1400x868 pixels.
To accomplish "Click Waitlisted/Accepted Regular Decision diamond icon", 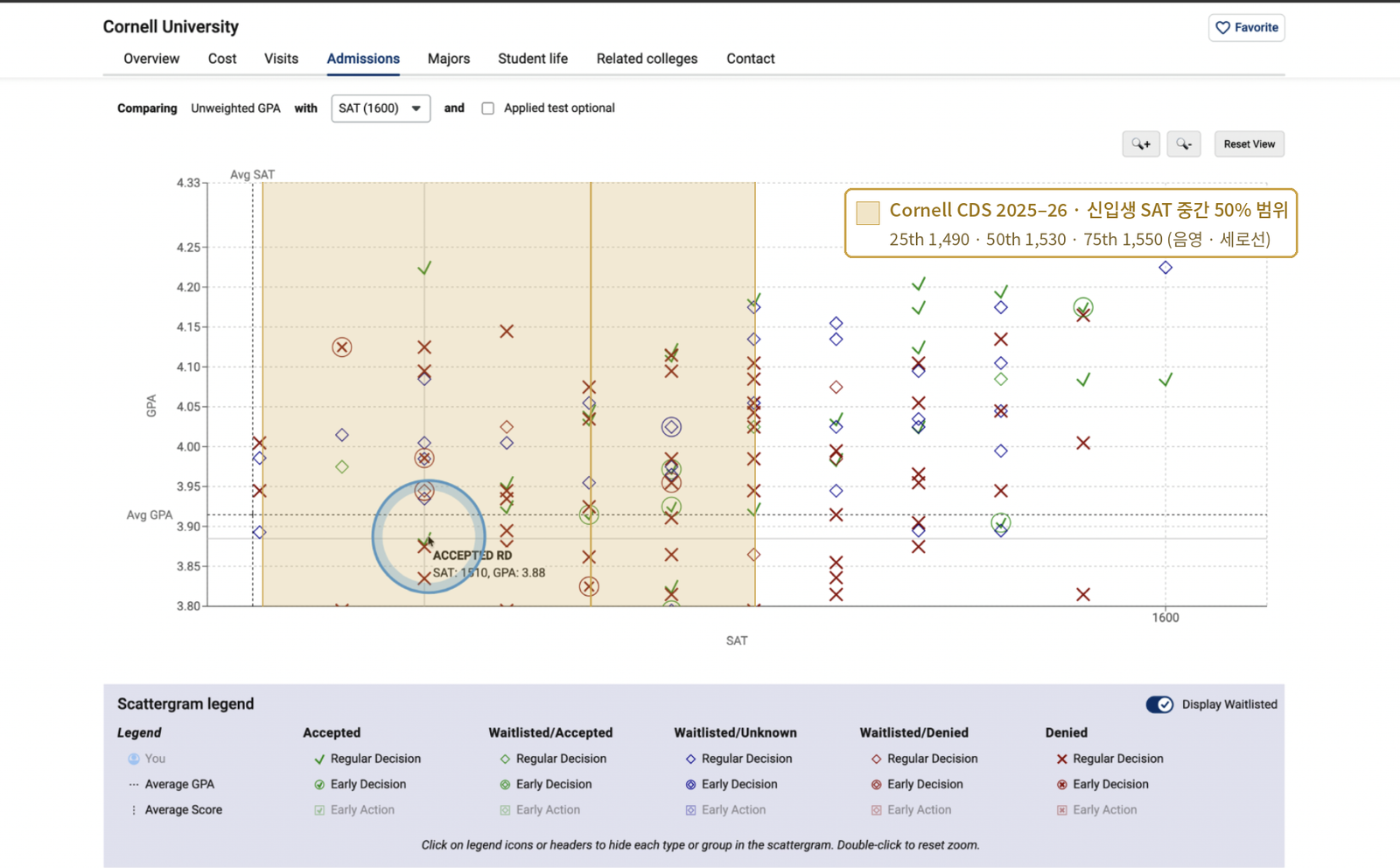I will (x=505, y=759).
